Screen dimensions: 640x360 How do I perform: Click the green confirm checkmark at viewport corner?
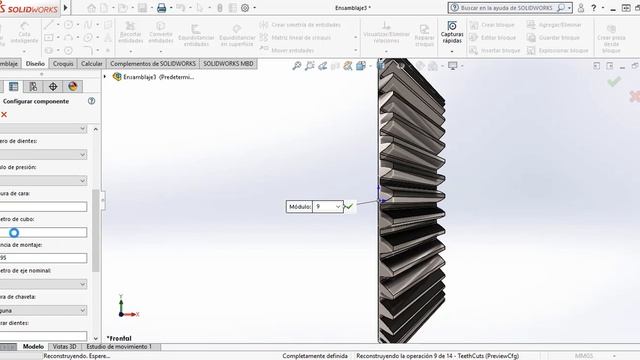[x=614, y=82]
